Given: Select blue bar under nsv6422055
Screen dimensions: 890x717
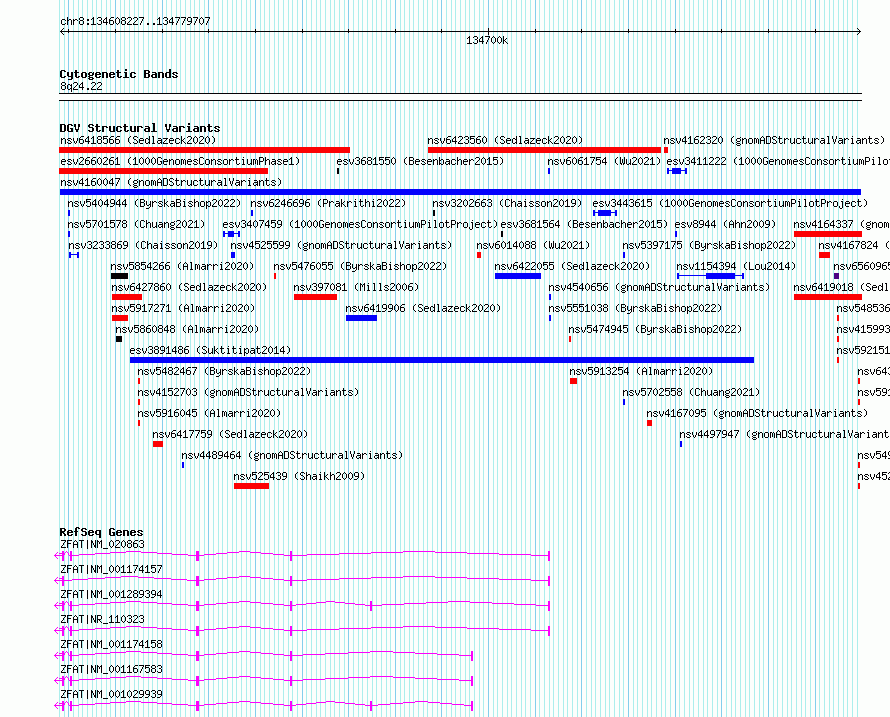Looking at the screenshot, I should pyautogui.click(x=518, y=276).
